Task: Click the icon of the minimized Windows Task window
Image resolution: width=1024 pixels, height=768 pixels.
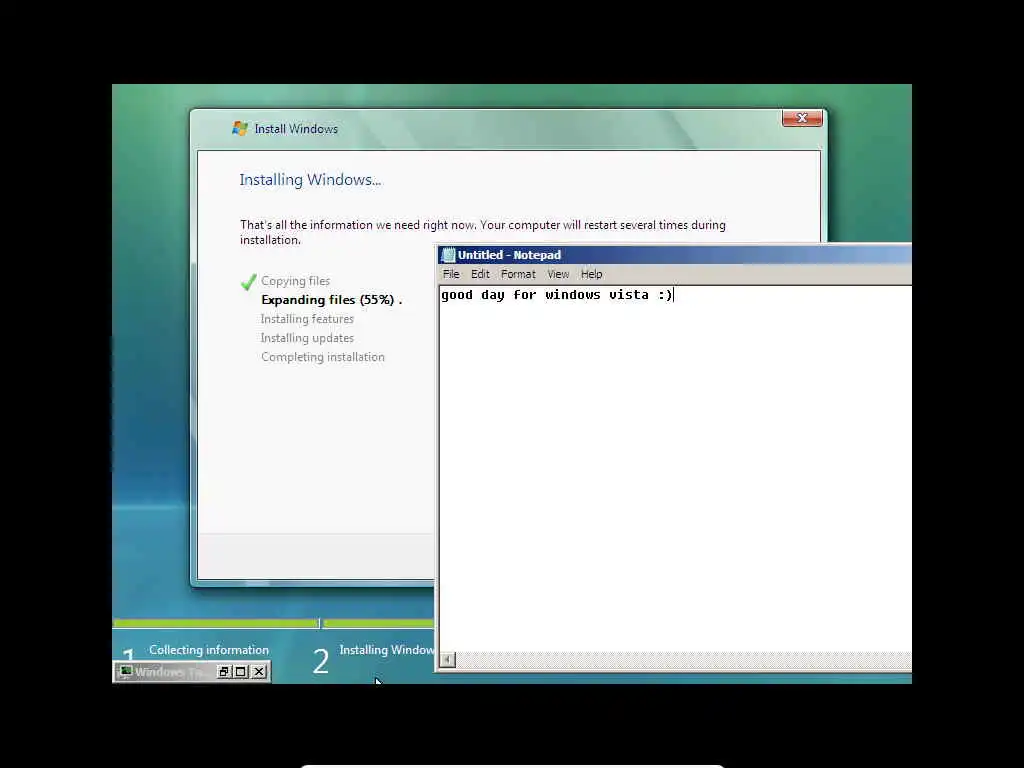Action: coord(125,671)
